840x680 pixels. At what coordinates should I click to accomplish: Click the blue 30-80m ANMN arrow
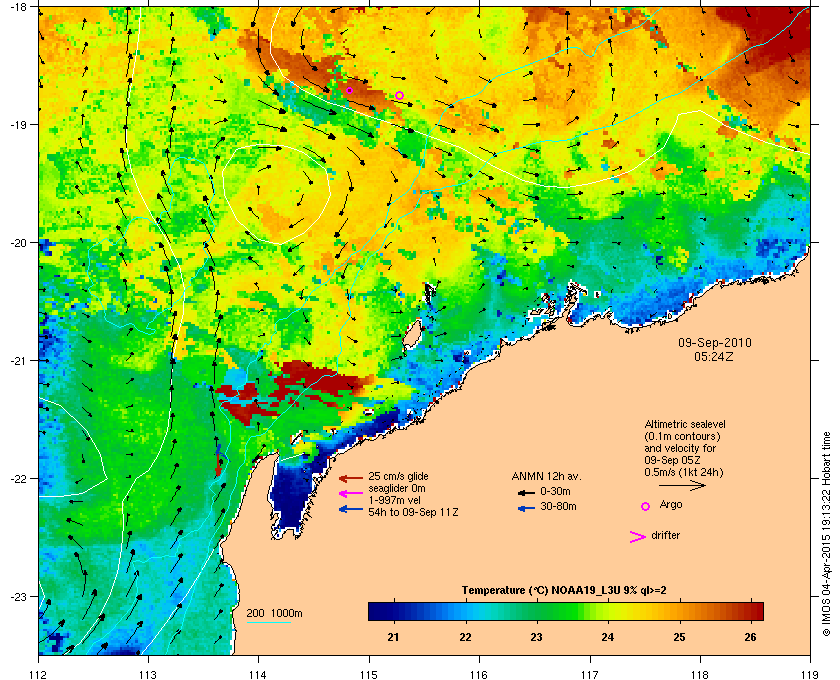pos(526,509)
